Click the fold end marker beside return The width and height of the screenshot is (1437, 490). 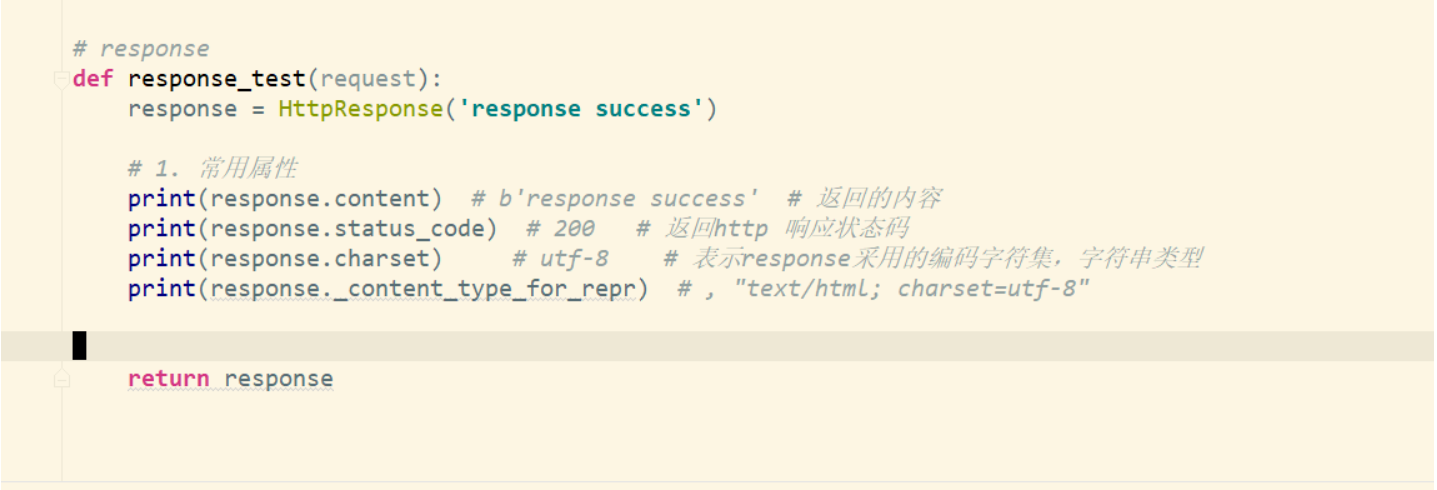[62, 379]
